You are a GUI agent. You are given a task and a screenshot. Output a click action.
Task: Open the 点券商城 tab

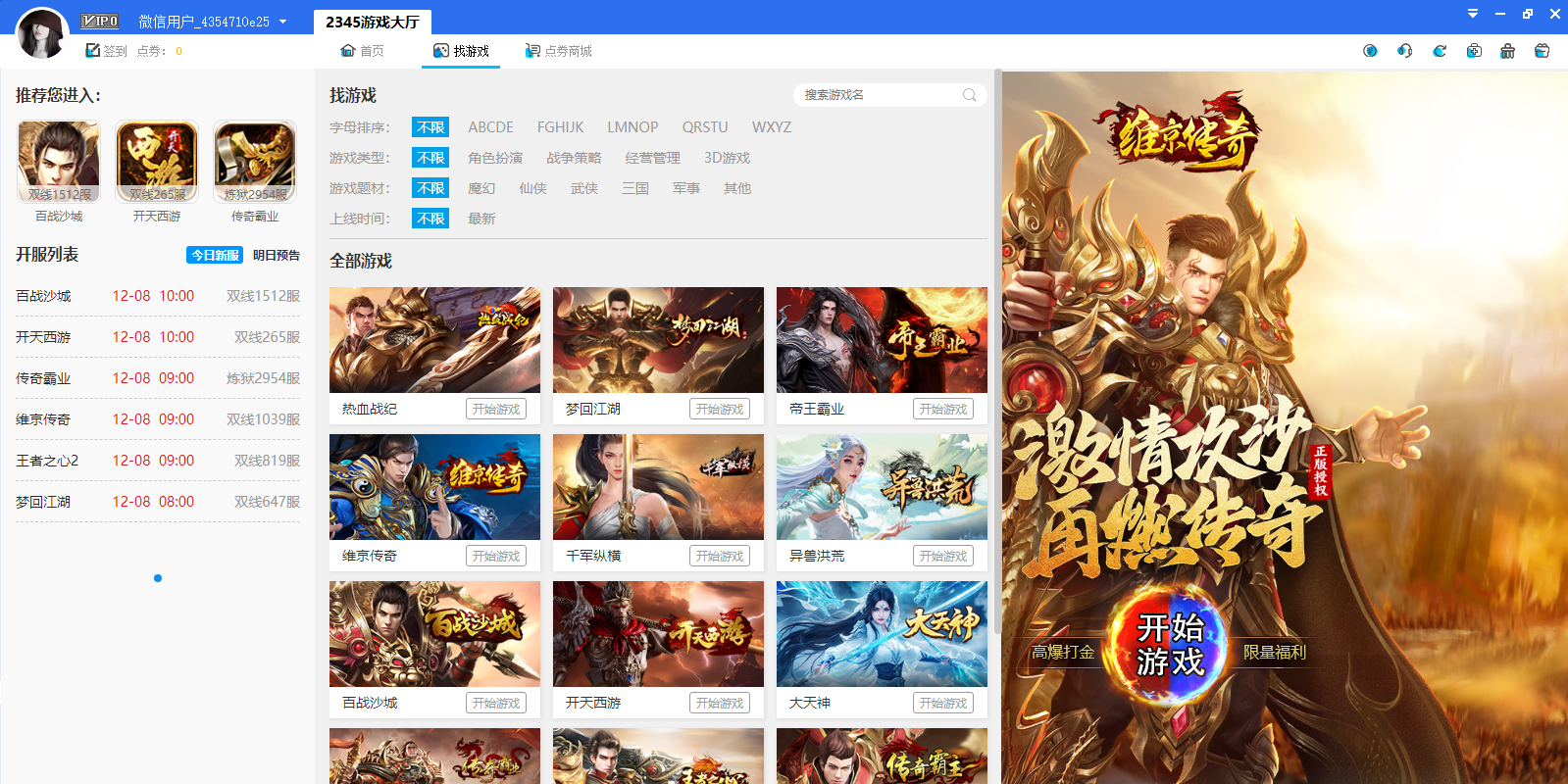click(x=558, y=51)
